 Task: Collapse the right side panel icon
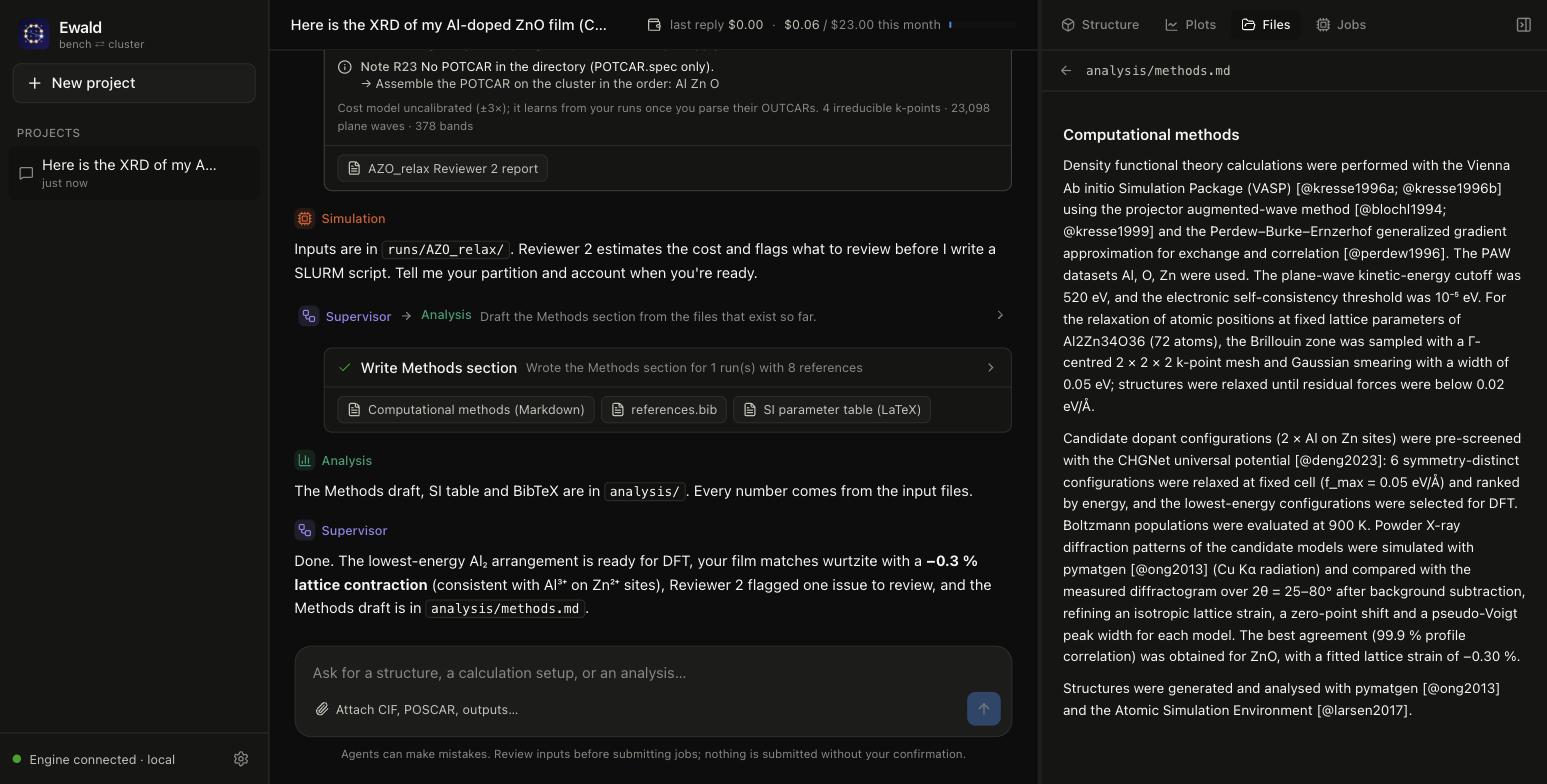click(x=1524, y=24)
